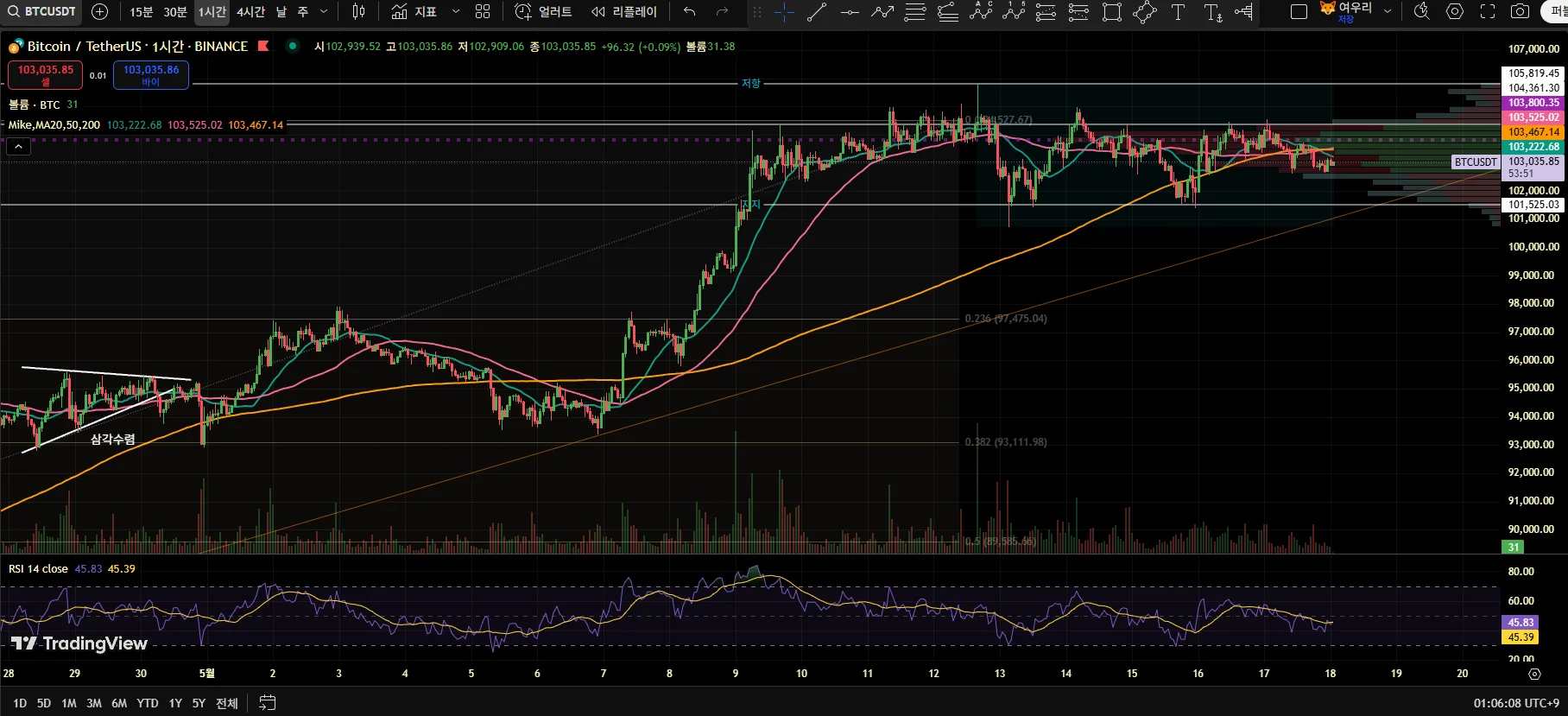This screenshot has width=1568, height=716.
Task: Collapse the indicator legend with chevron
Action: [x=18, y=147]
